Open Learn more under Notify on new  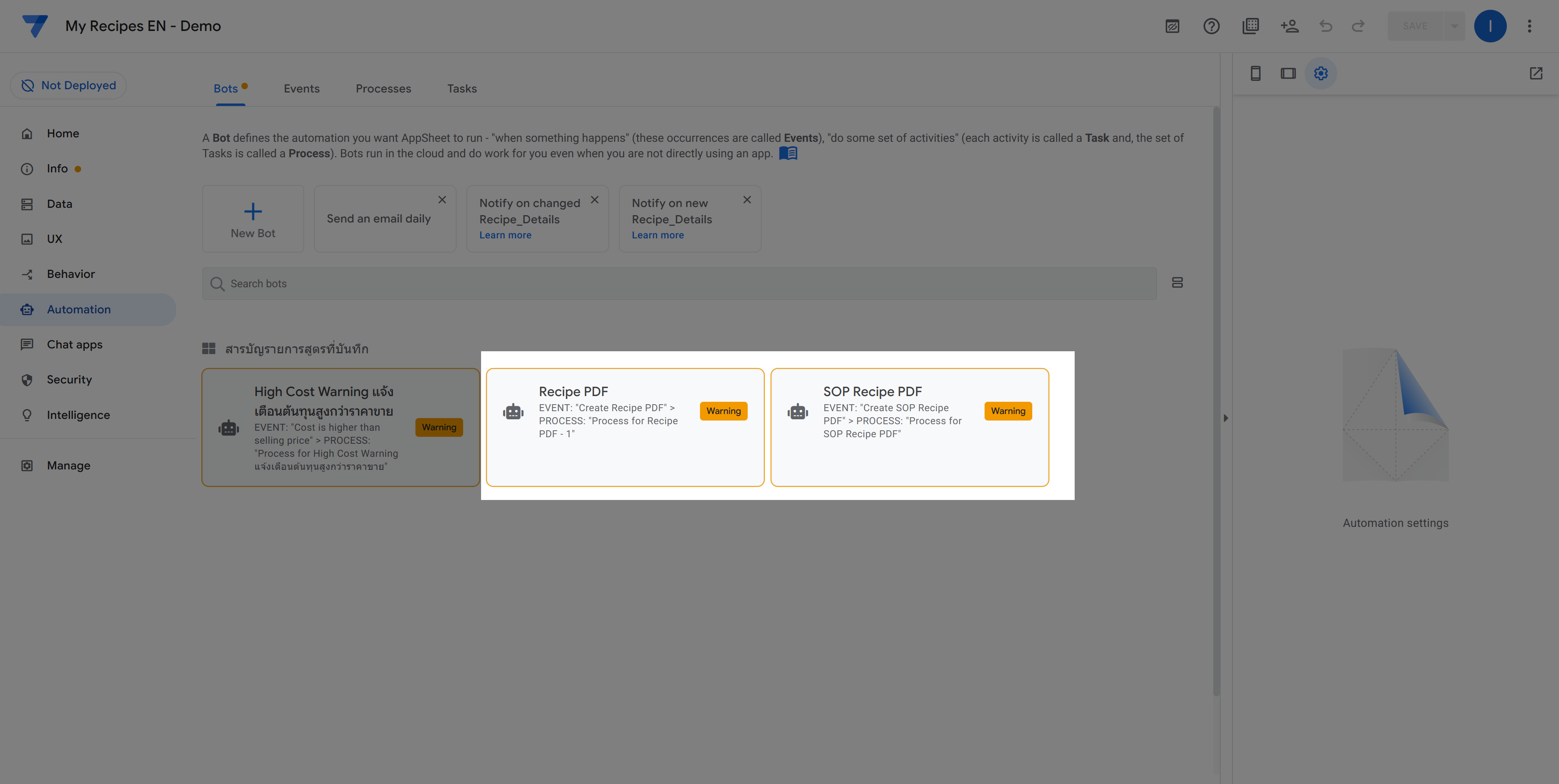(x=658, y=235)
